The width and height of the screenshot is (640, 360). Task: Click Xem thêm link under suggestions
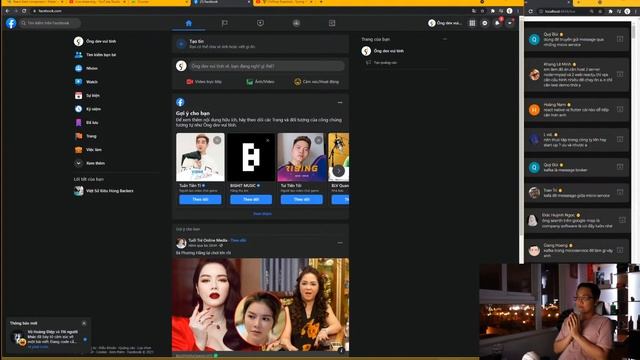(x=262, y=213)
